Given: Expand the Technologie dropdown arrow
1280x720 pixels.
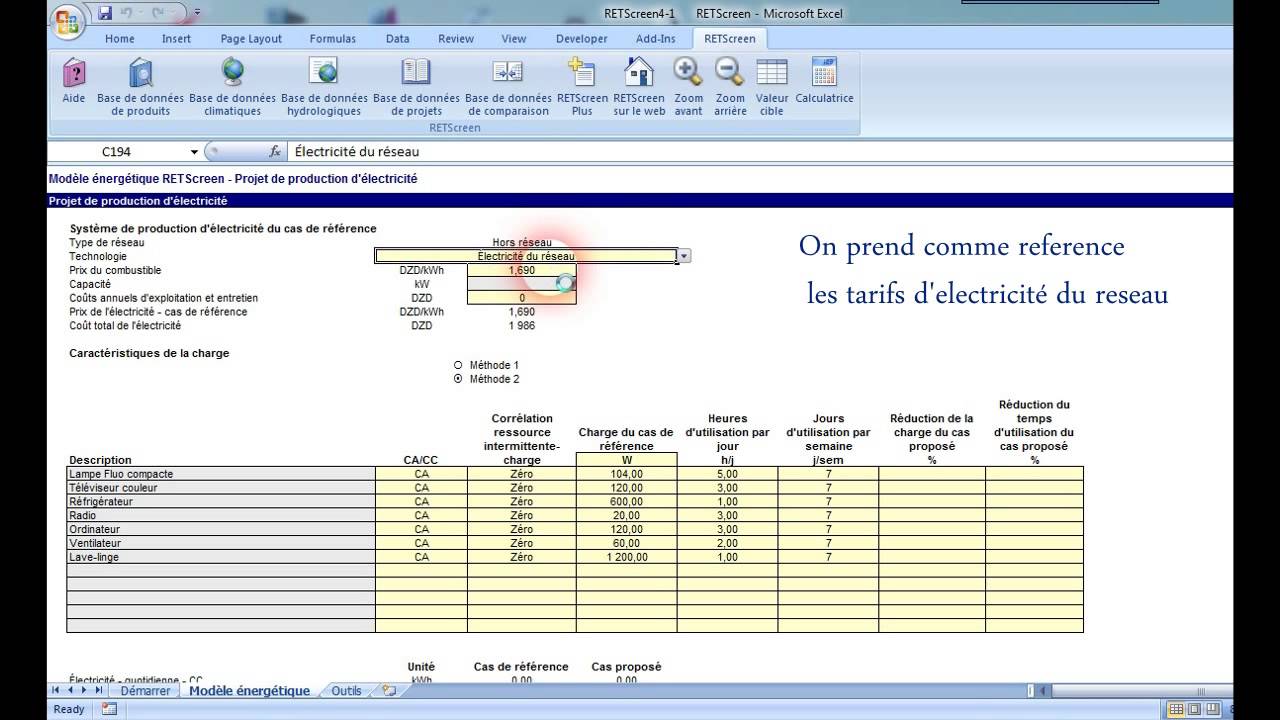Looking at the screenshot, I should tap(684, 257).
